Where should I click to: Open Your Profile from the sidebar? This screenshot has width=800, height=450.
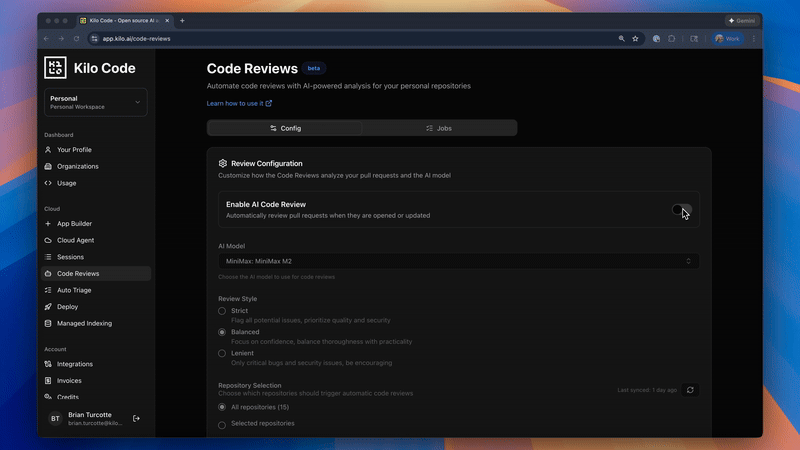74,149
